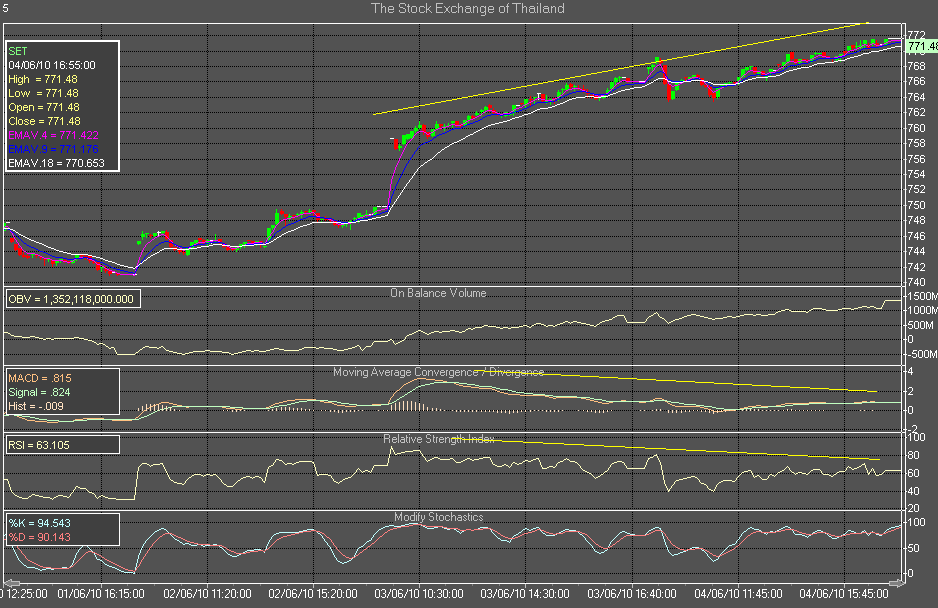Click the chart title The Stock Exchange of Thailand
Viewport: 938px width, 608px height.
click(x=468, y=8)
